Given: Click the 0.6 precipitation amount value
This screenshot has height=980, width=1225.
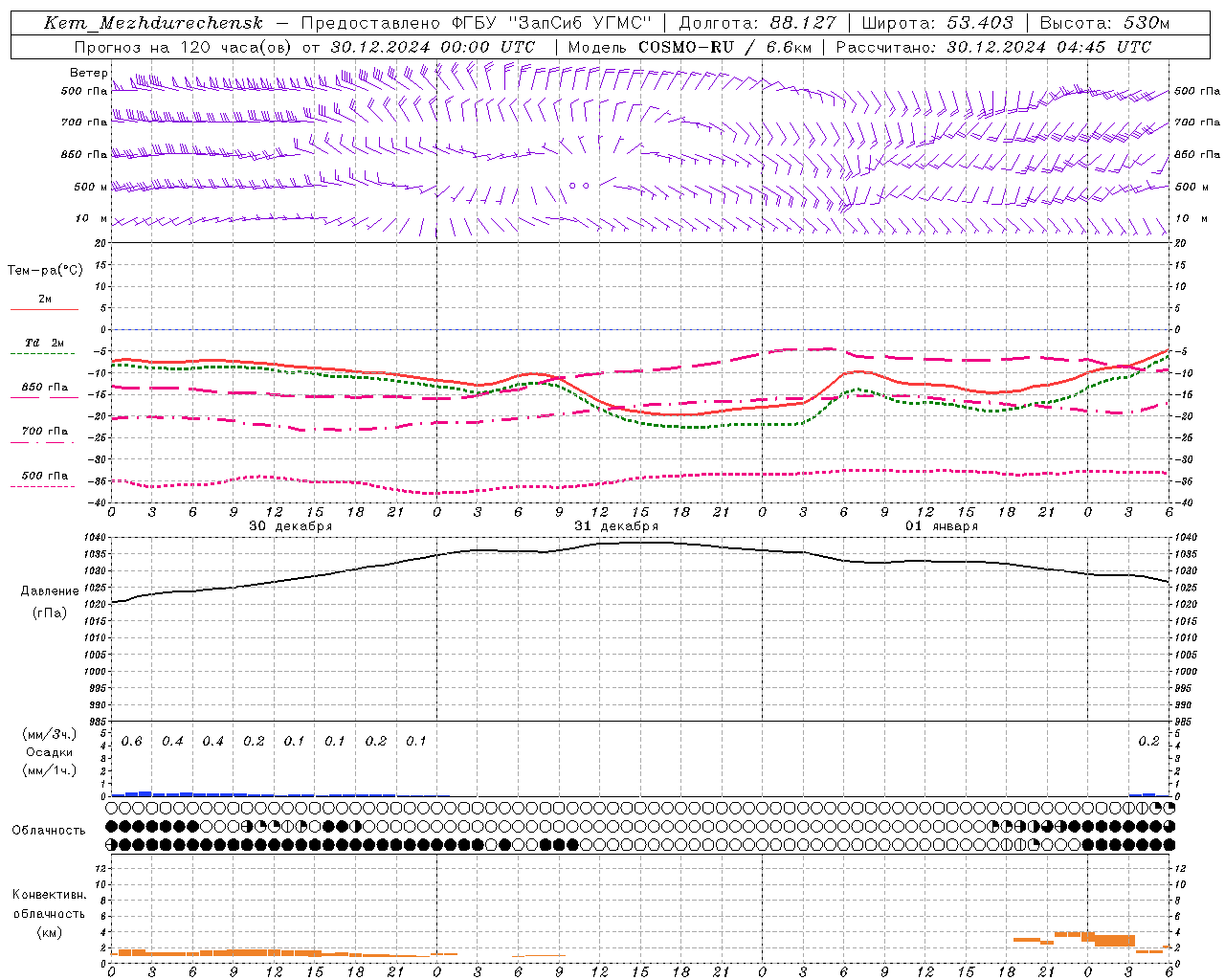Looking at the screenshot, I should pos(132,742).
